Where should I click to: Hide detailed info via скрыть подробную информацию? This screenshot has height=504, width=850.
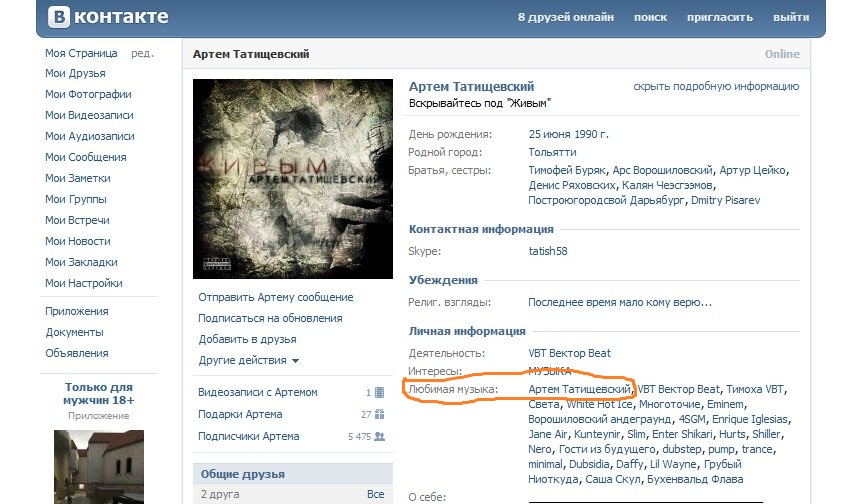(x=716, y=86)
